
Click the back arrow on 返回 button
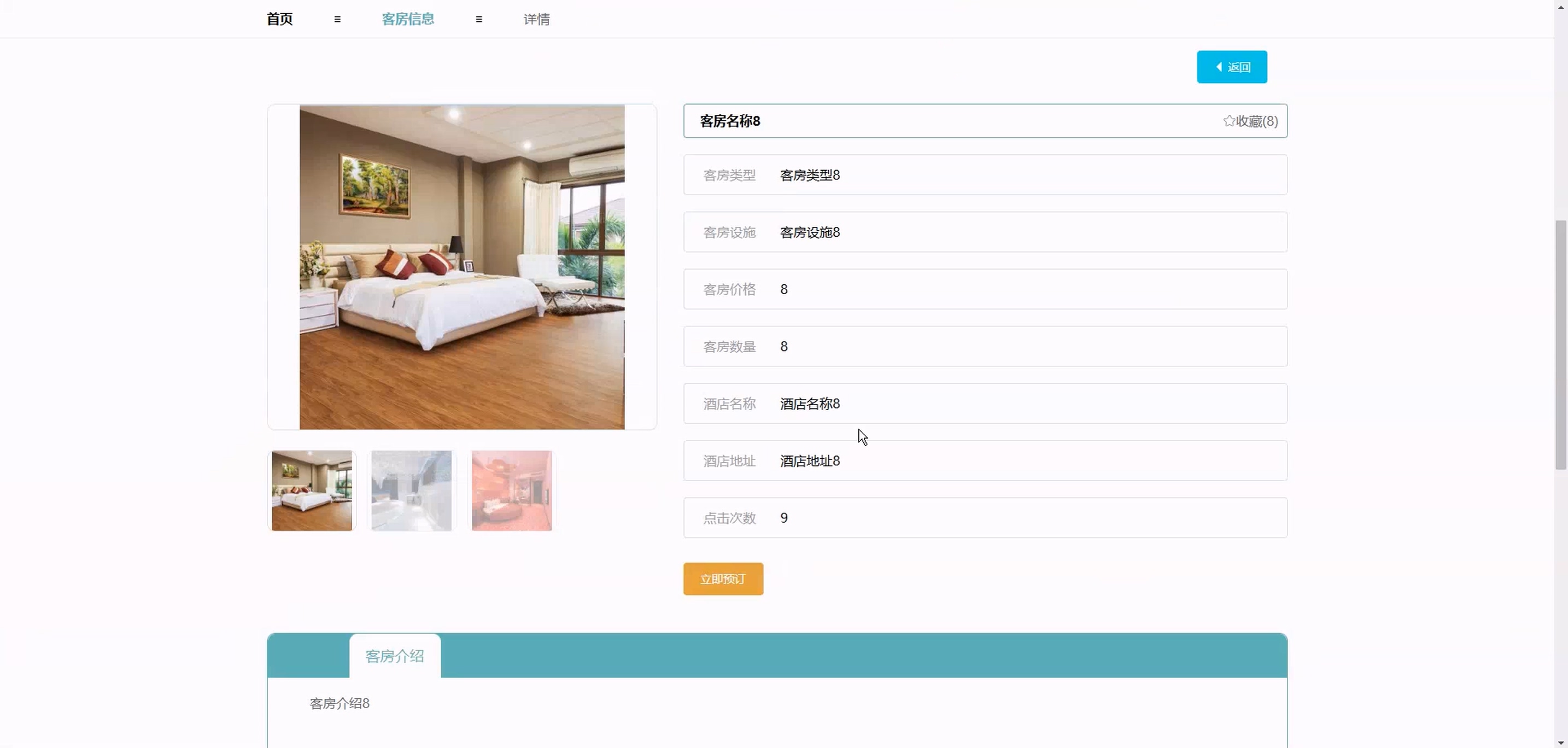click(1219, 67)
